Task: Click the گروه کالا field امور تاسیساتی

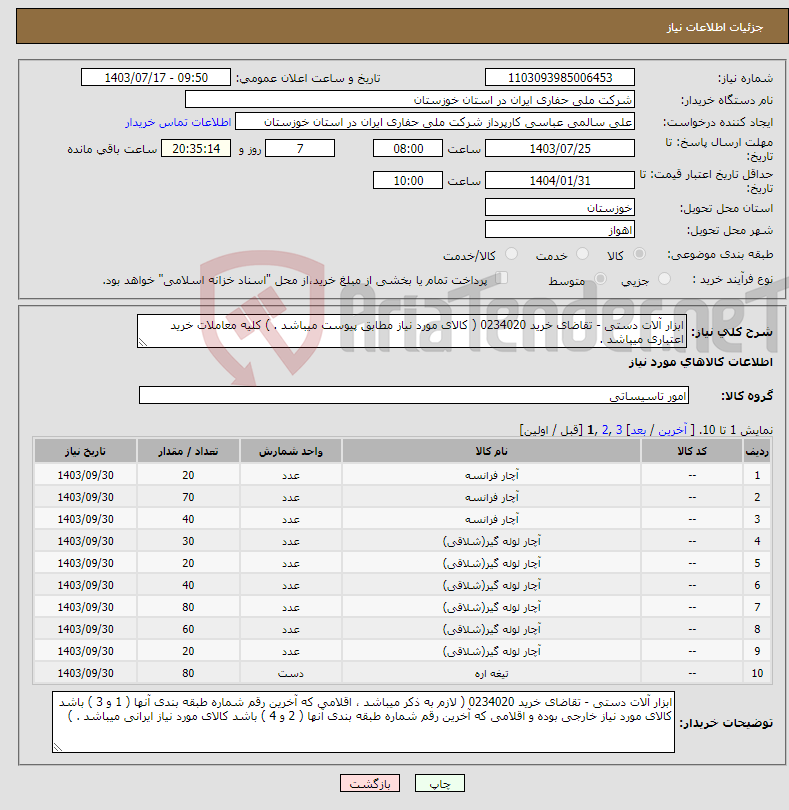Action: click(x=413, y=395)
